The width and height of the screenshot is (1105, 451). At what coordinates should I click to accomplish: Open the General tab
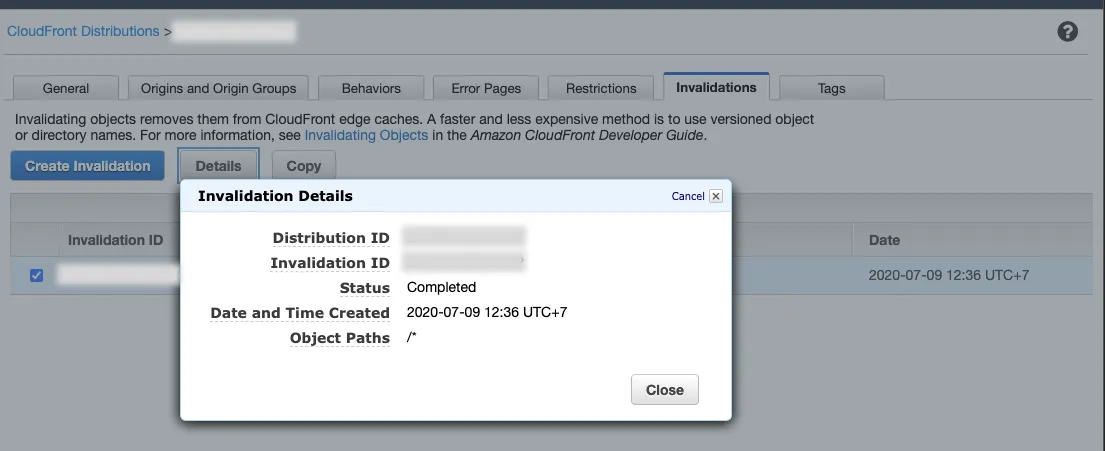click(66, 88)
